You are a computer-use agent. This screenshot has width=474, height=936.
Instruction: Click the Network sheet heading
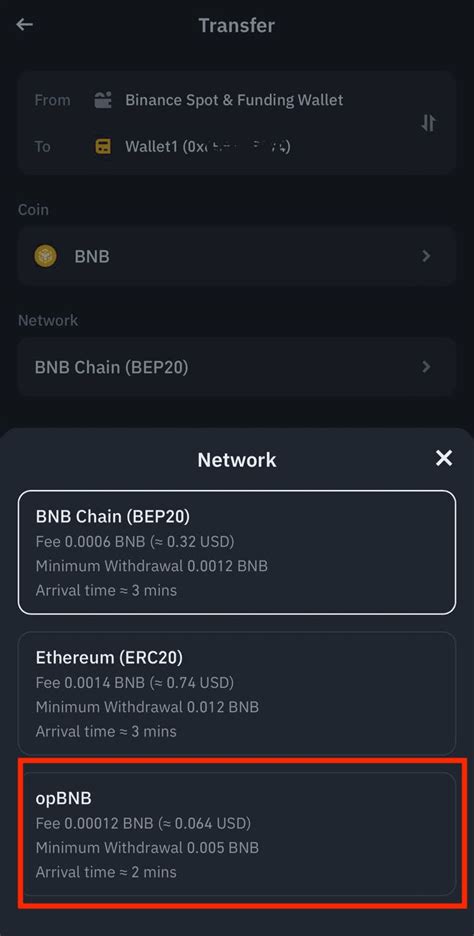pyautogui.click(x=237, y=460)
